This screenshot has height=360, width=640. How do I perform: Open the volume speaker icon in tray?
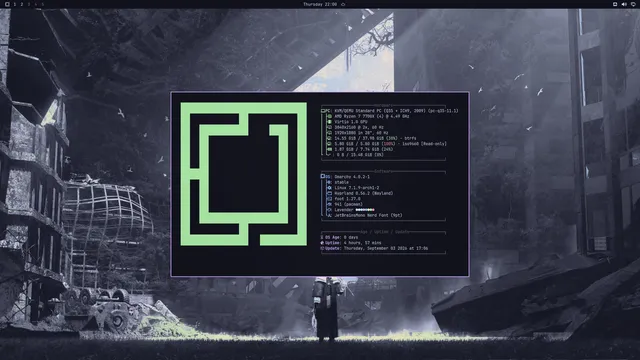[x=624, y=4]
